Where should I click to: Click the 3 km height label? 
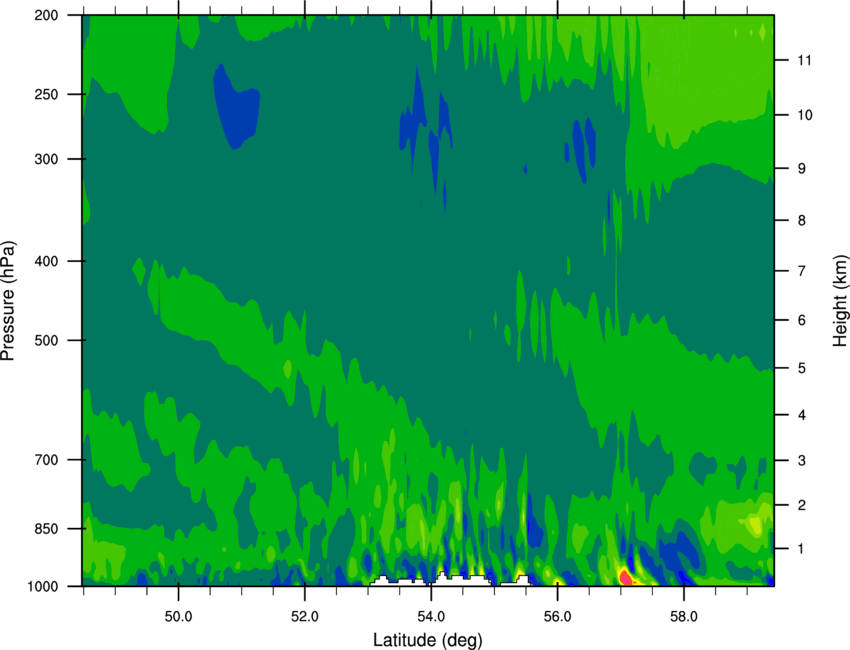pos(802,461)
